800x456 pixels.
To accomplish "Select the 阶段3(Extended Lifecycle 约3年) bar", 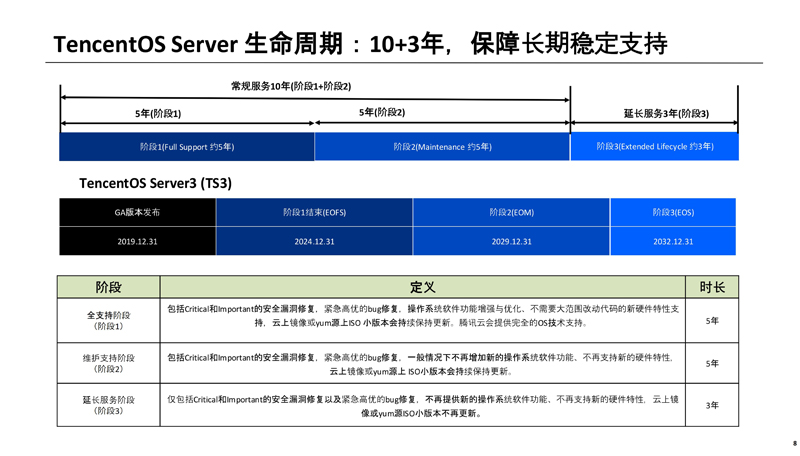I will point(654,147).
